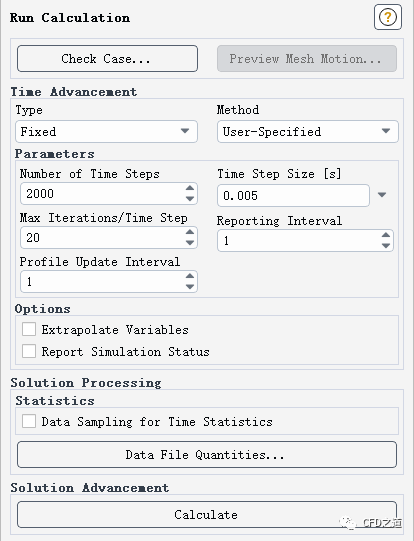The image size is (414, 541).
Task: Decrease Profile Update Interval down arrow
Action: click(x=190, y=286)
